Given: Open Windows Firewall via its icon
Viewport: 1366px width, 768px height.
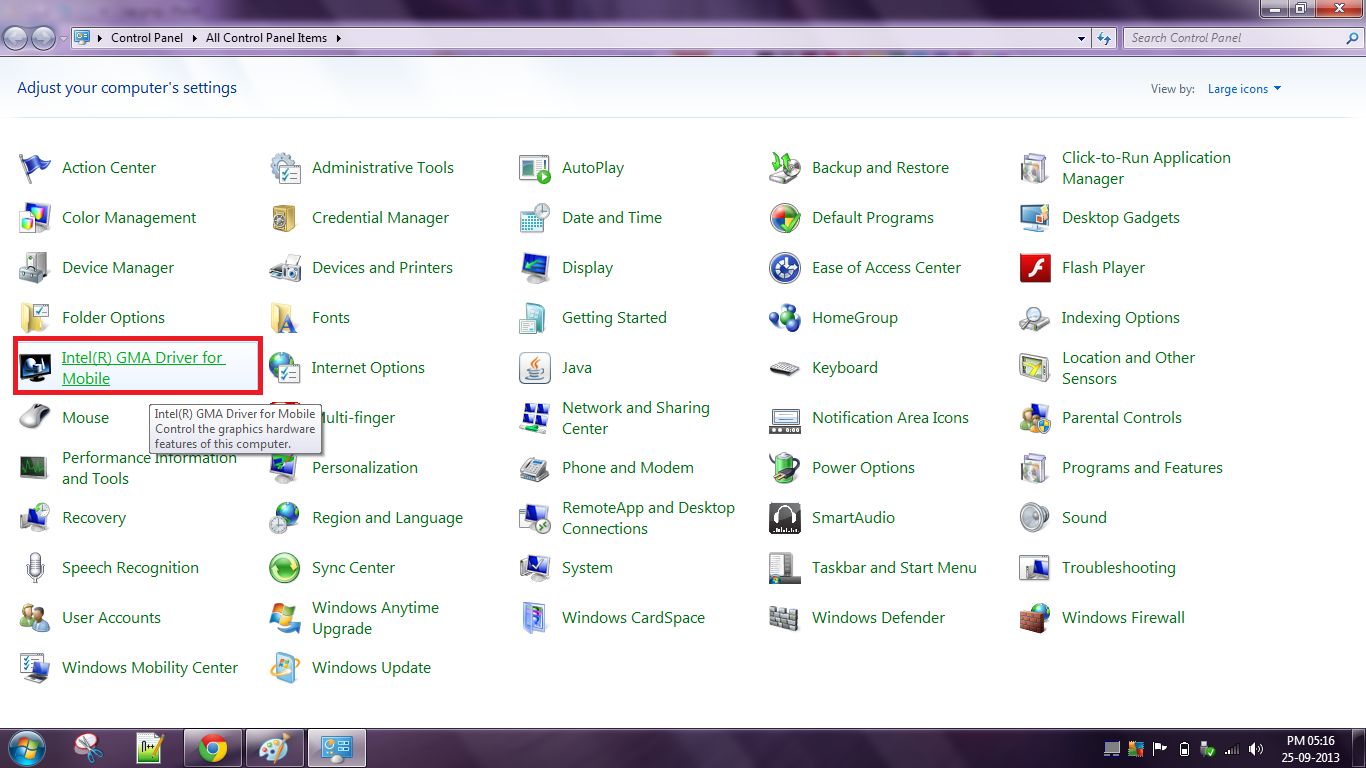Looking at the screenshot, I should pyautogui.click(x=1035, y=618).
